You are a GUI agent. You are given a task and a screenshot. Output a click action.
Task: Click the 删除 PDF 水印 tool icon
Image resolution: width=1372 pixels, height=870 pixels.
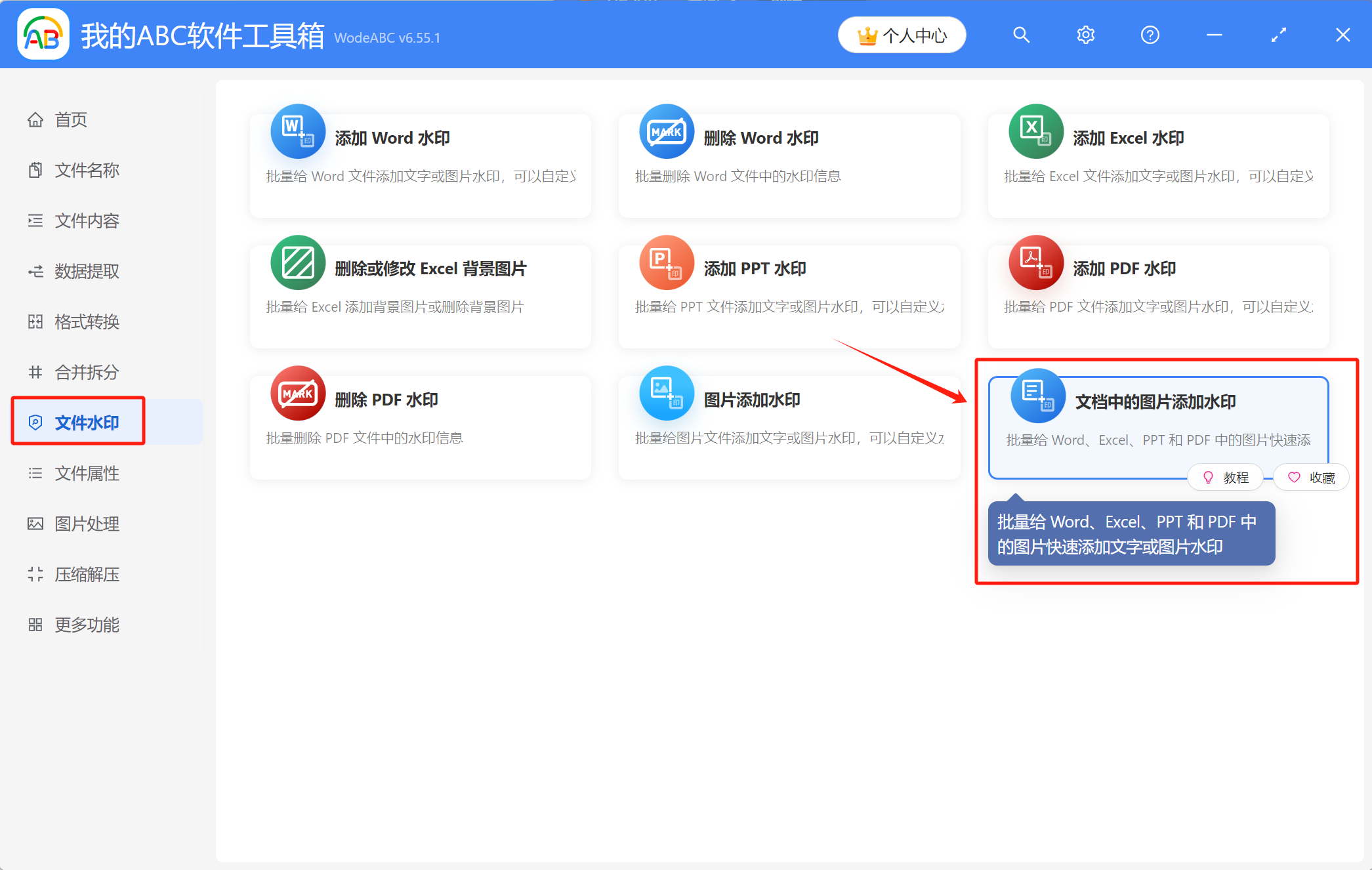(x=297, y=394)
